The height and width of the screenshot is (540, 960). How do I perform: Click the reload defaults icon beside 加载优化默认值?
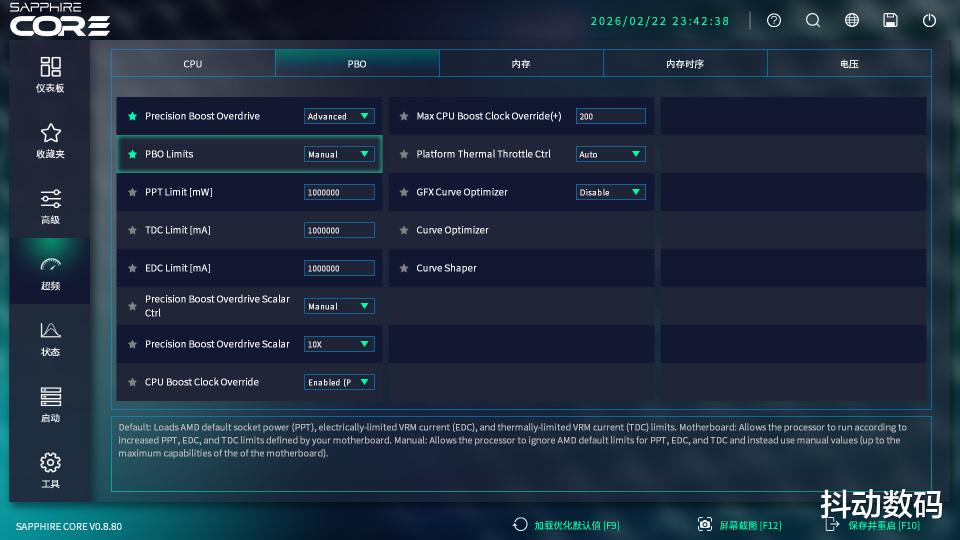520,525
